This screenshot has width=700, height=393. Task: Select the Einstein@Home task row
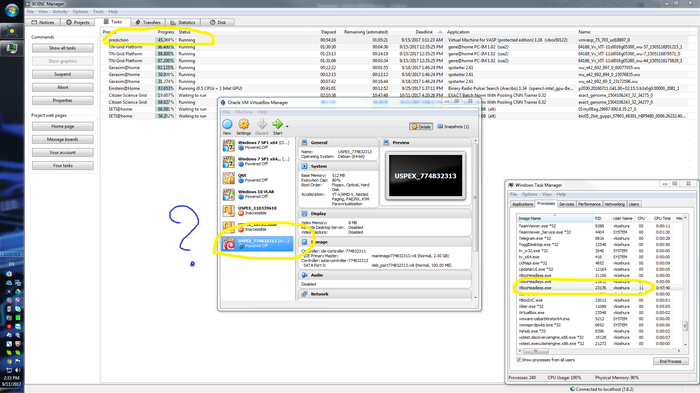[395, 88]
